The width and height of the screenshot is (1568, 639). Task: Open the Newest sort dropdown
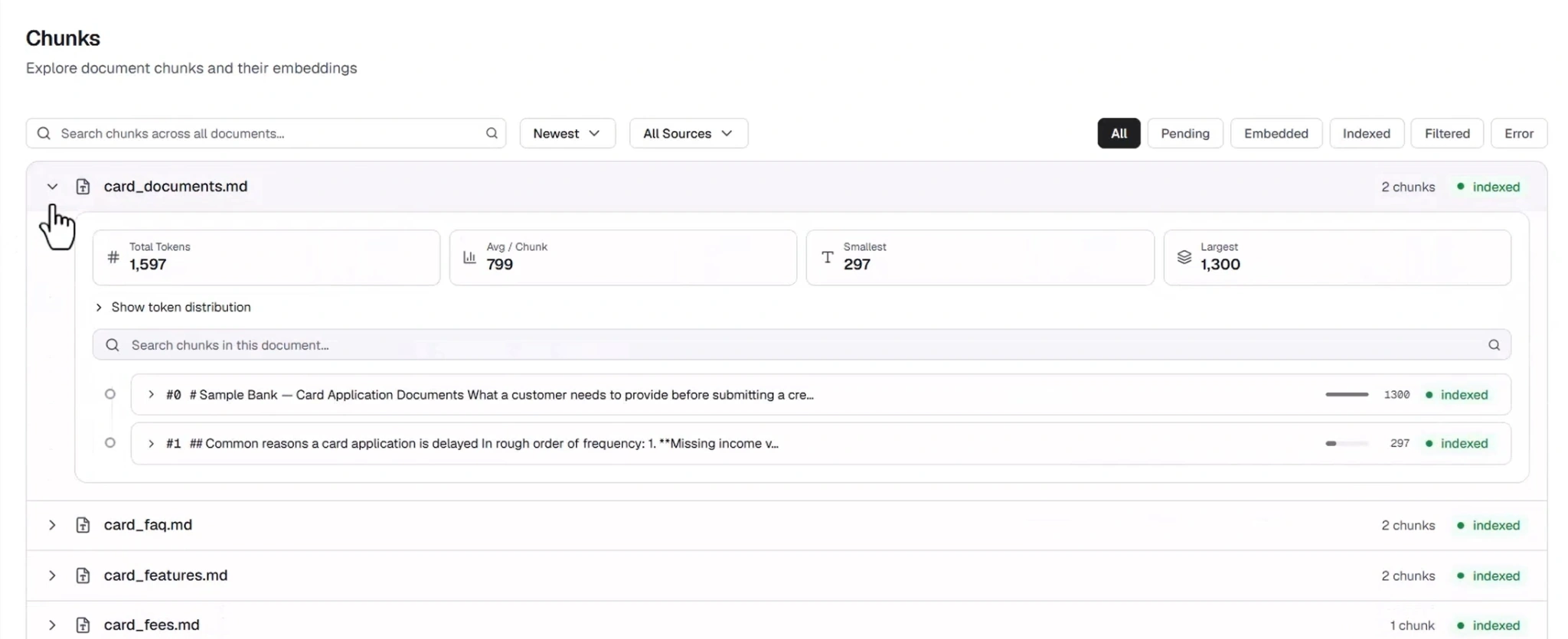[567, 133]
